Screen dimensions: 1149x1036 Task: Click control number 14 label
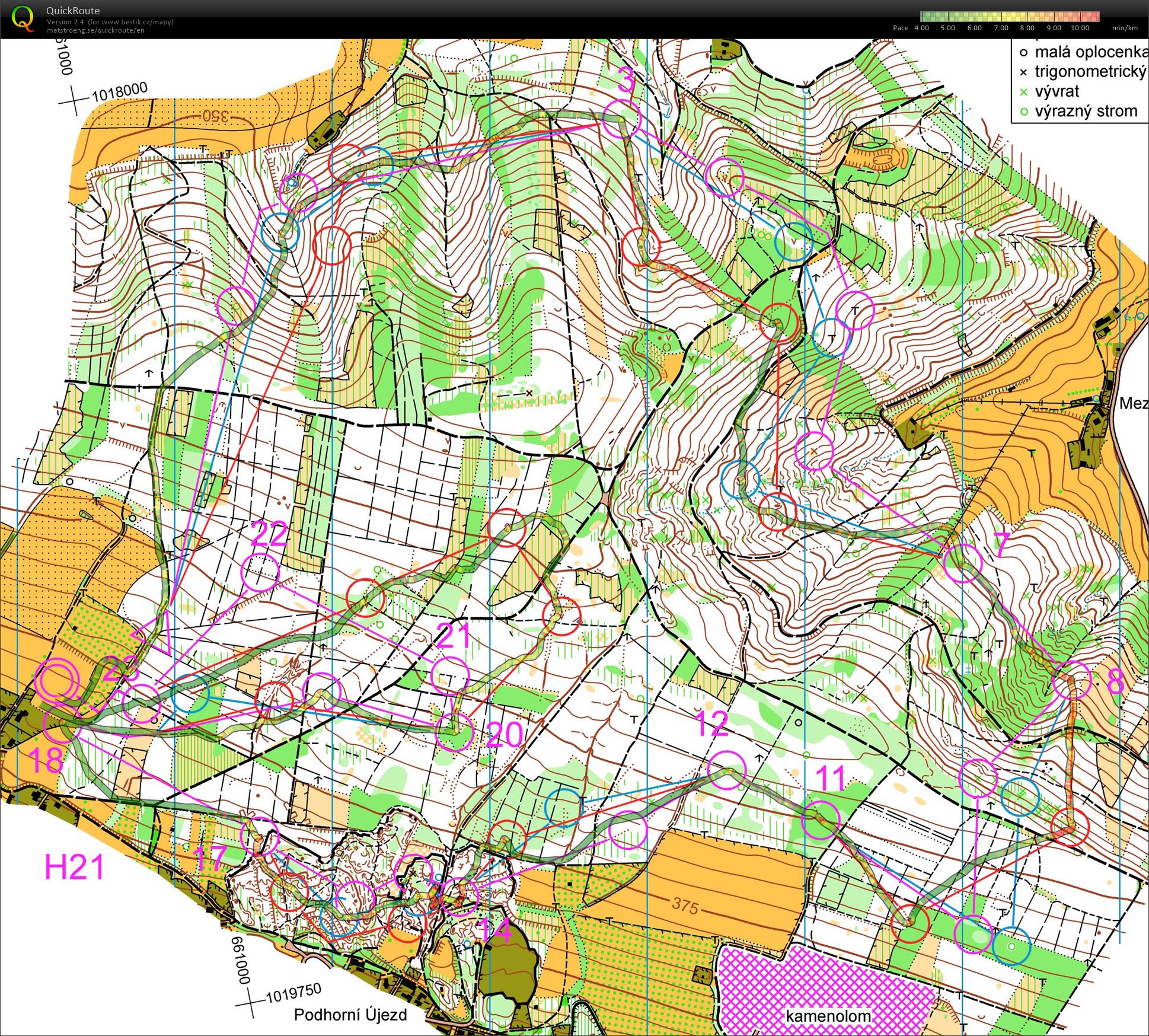(494, 932)
